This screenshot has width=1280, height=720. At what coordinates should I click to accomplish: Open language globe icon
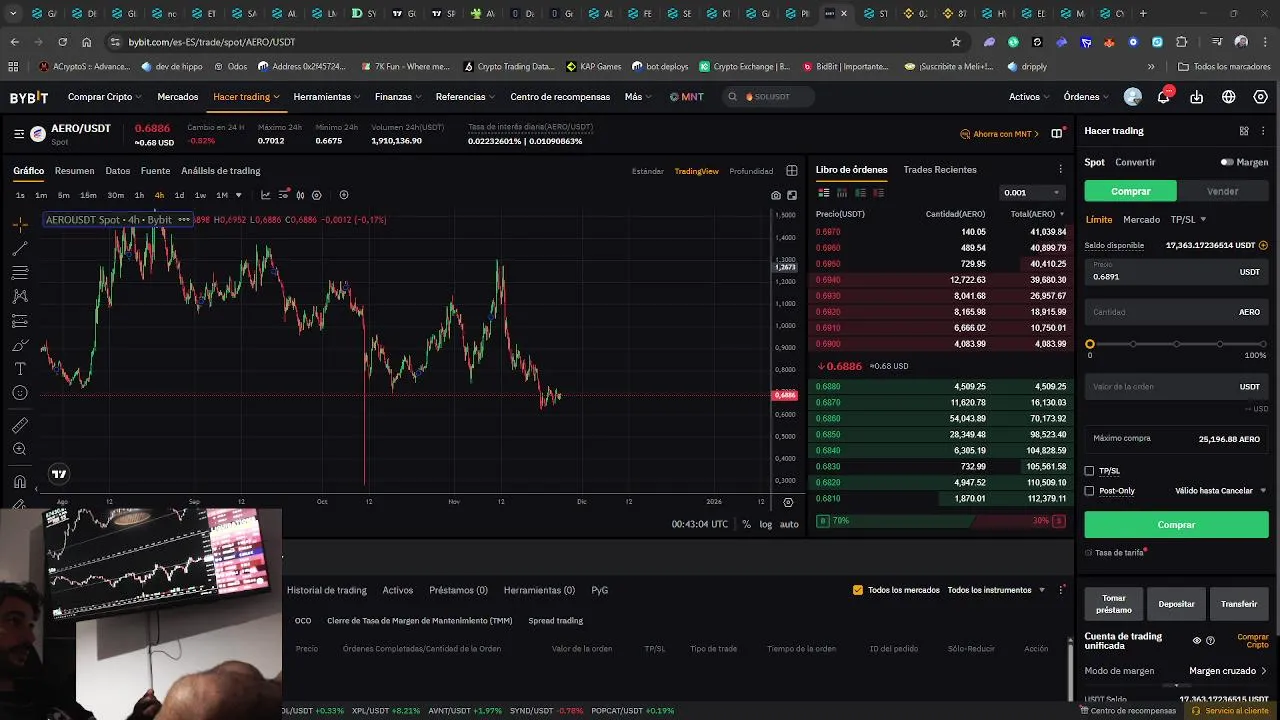[x=1229, y=97]
